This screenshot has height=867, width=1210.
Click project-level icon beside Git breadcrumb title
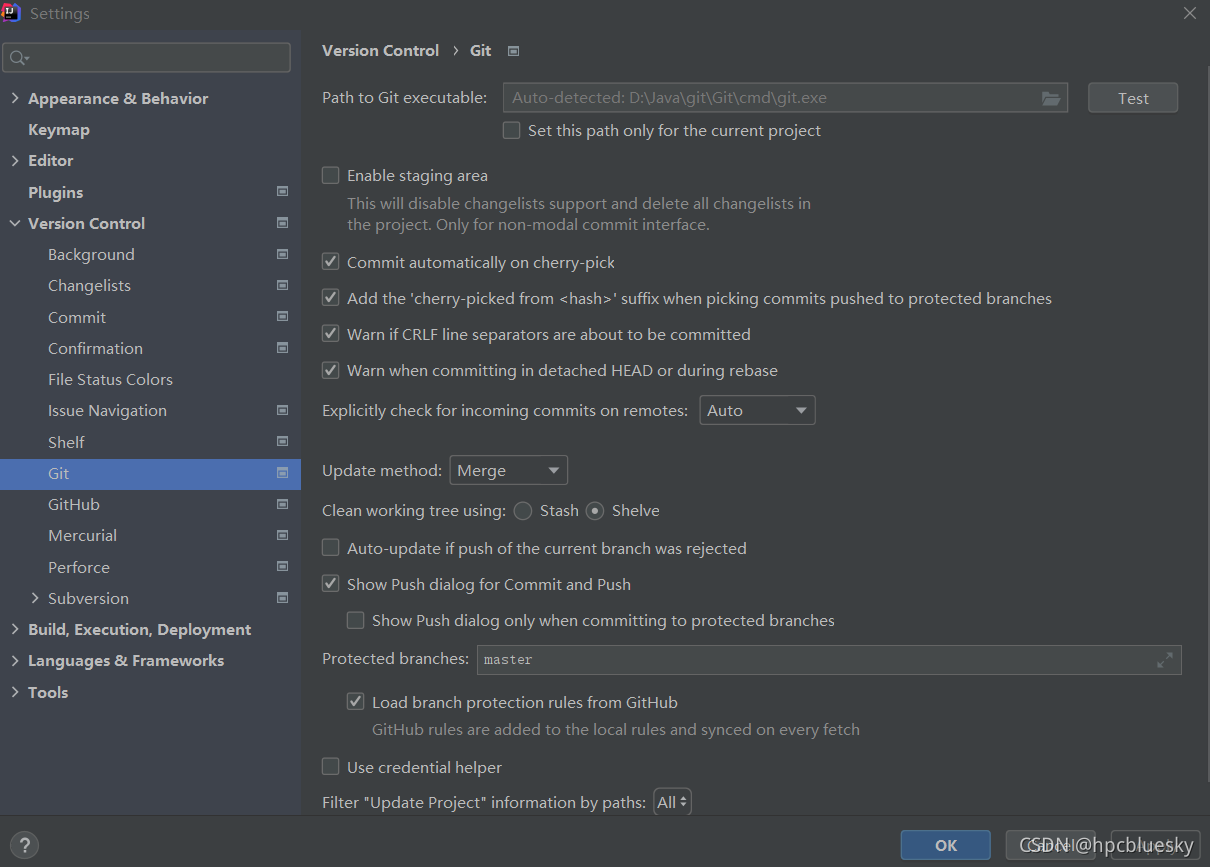[x=514, y=51]
